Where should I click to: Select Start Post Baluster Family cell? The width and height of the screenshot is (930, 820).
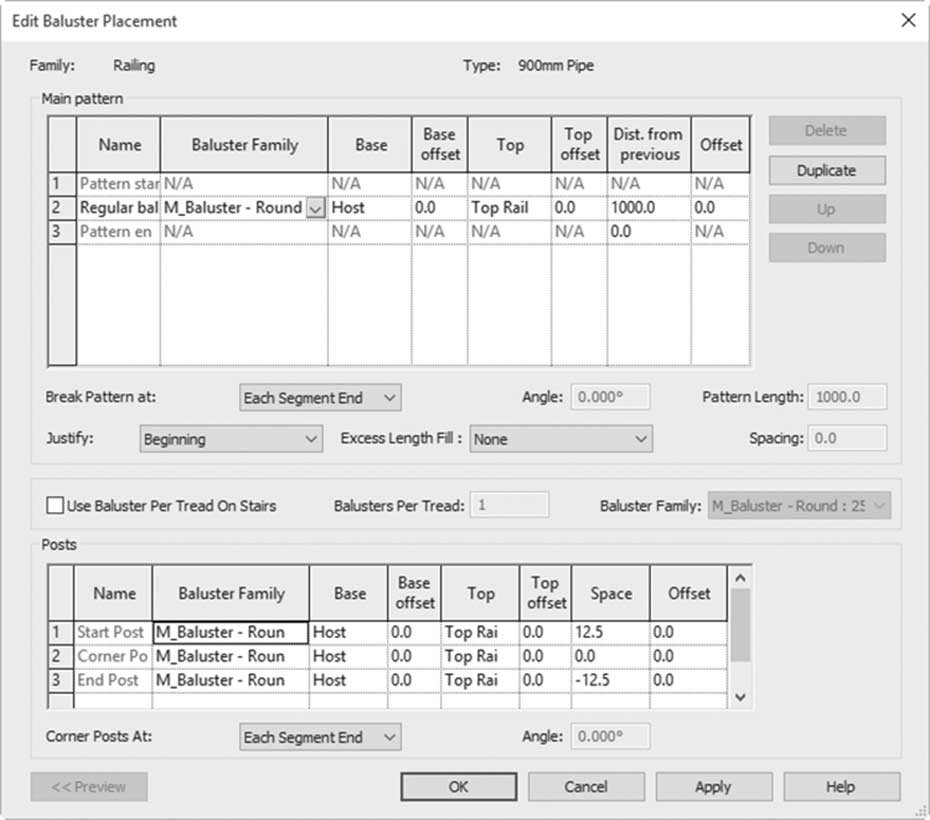coord(231,633)
